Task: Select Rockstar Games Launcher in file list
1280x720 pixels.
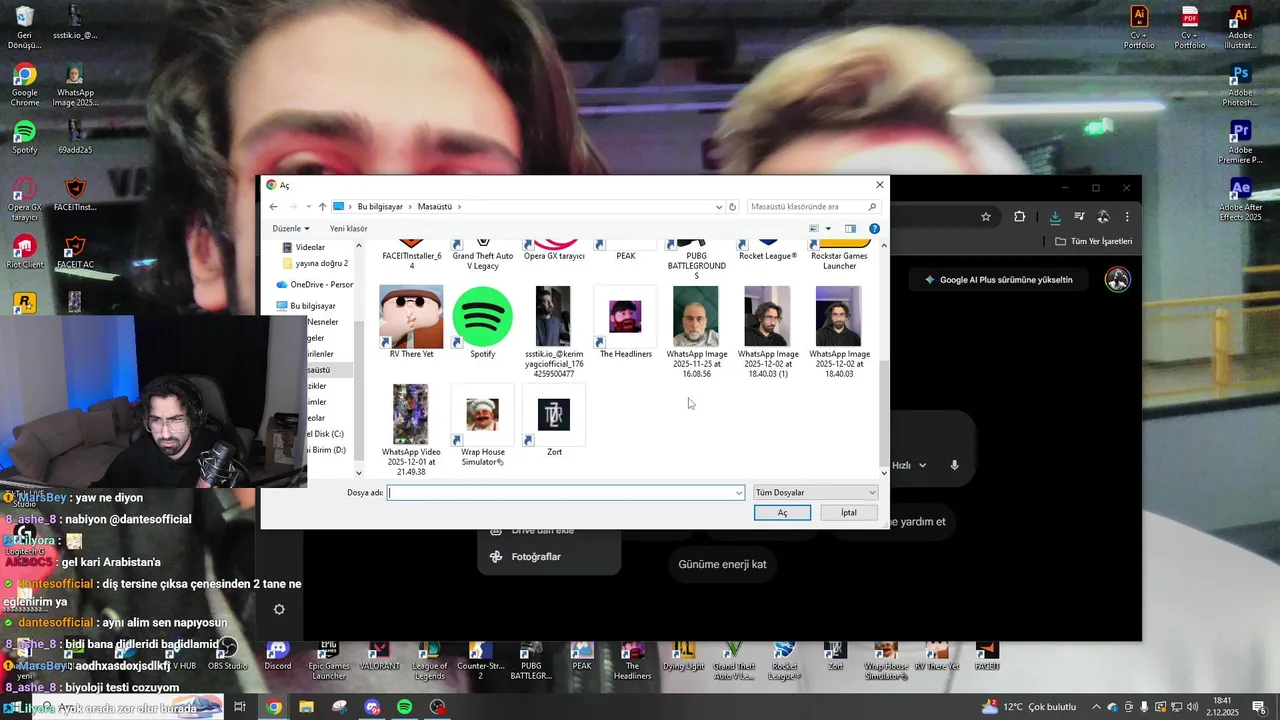Action: click(x=839, y=254)
